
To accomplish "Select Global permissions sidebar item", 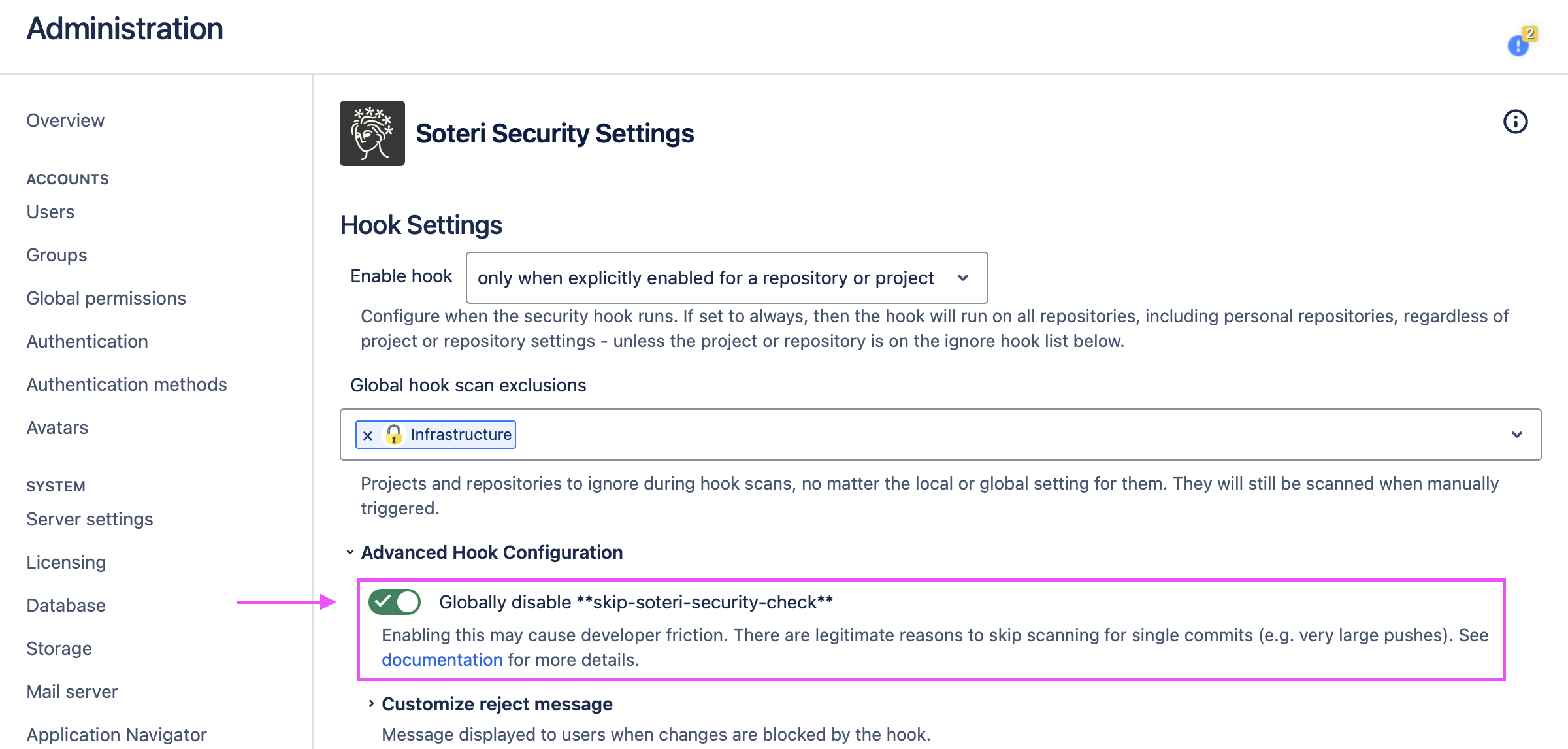I will point(106,299).
